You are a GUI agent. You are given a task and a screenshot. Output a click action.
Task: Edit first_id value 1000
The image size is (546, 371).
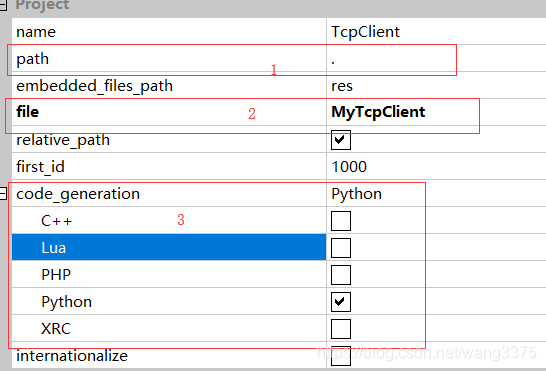436,167
